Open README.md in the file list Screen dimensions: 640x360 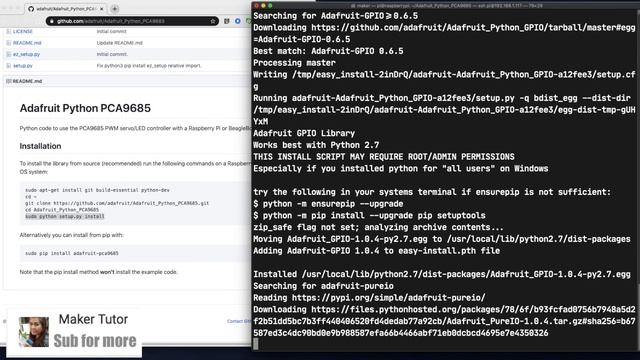(27, 43)
